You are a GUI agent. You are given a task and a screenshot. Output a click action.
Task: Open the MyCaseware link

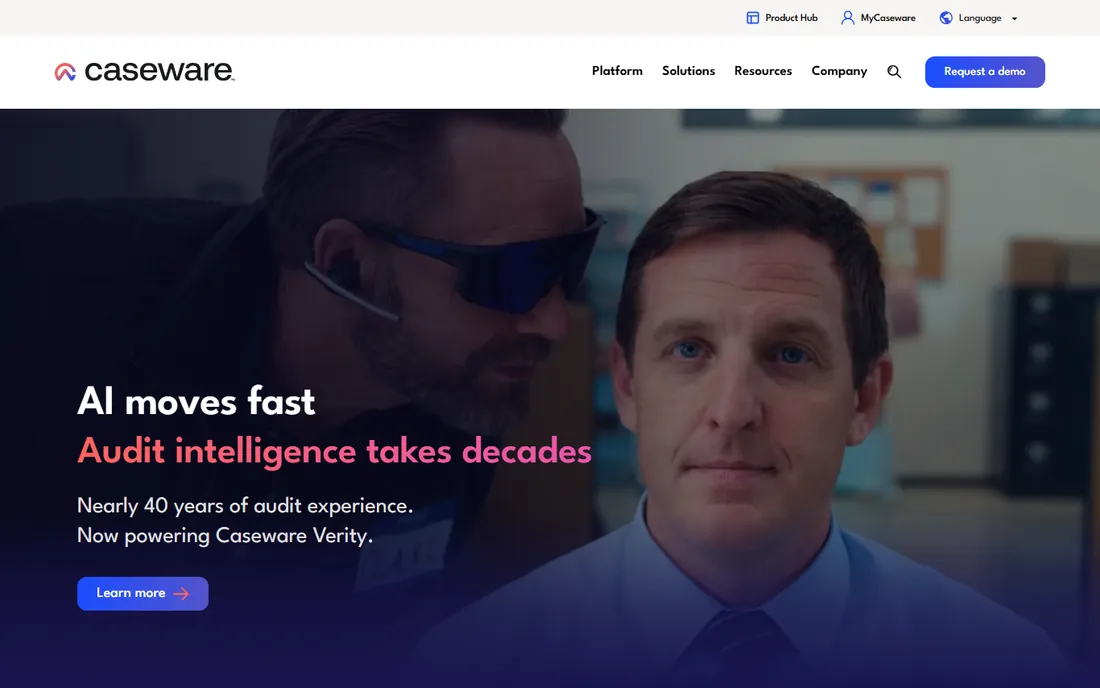click(878, 18)
